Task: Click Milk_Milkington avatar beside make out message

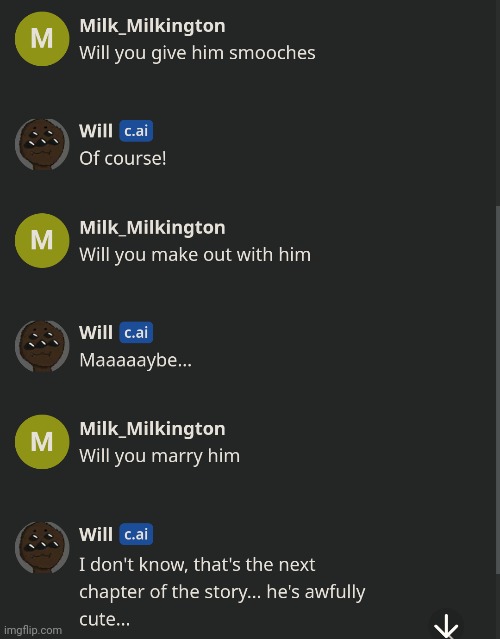Action: (42, 240)
